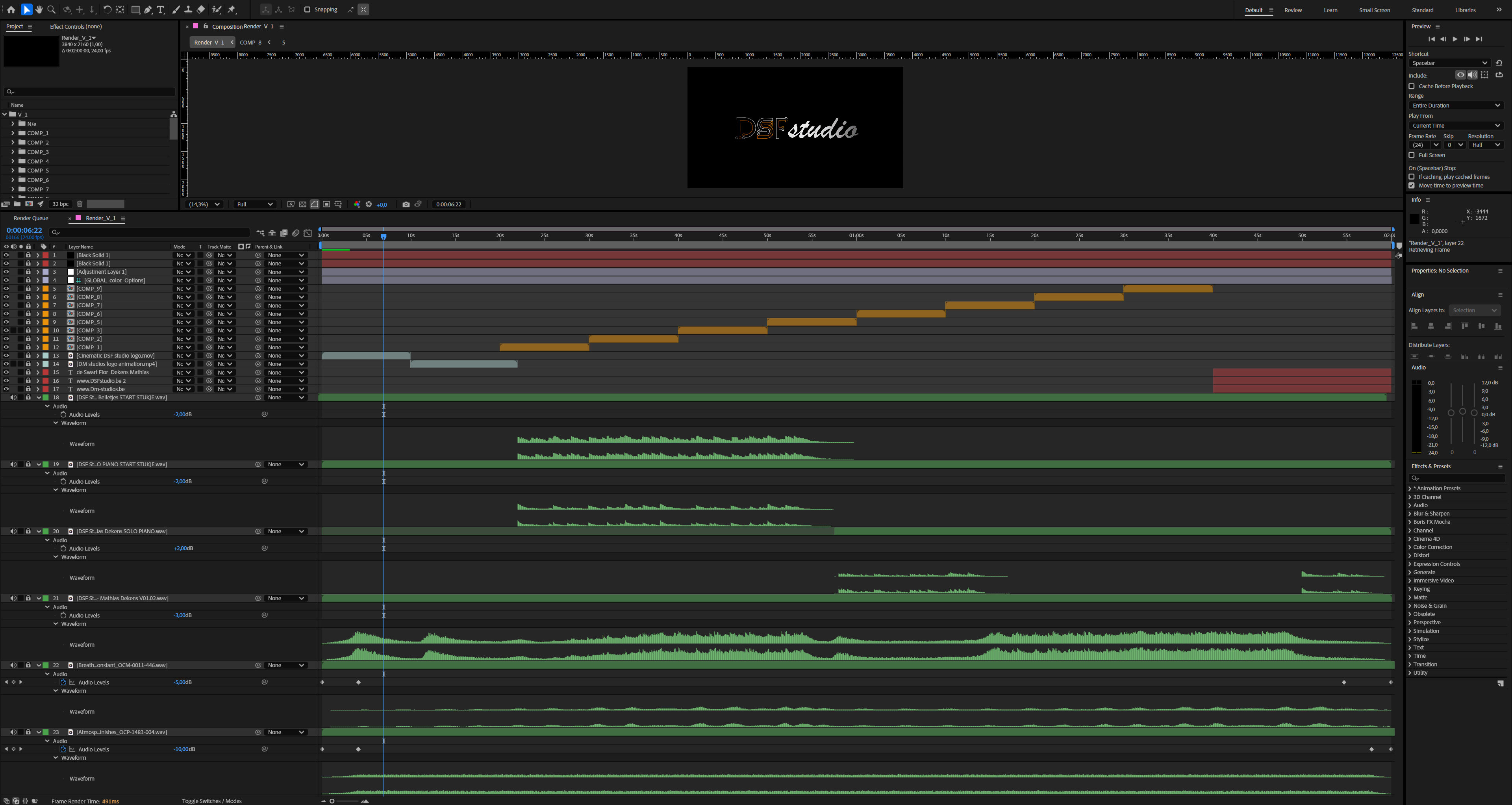Screen dimensions: 1512x805
Task: Open the viewer magnification dropdown (14,3%)
Action: coord(204,204)
